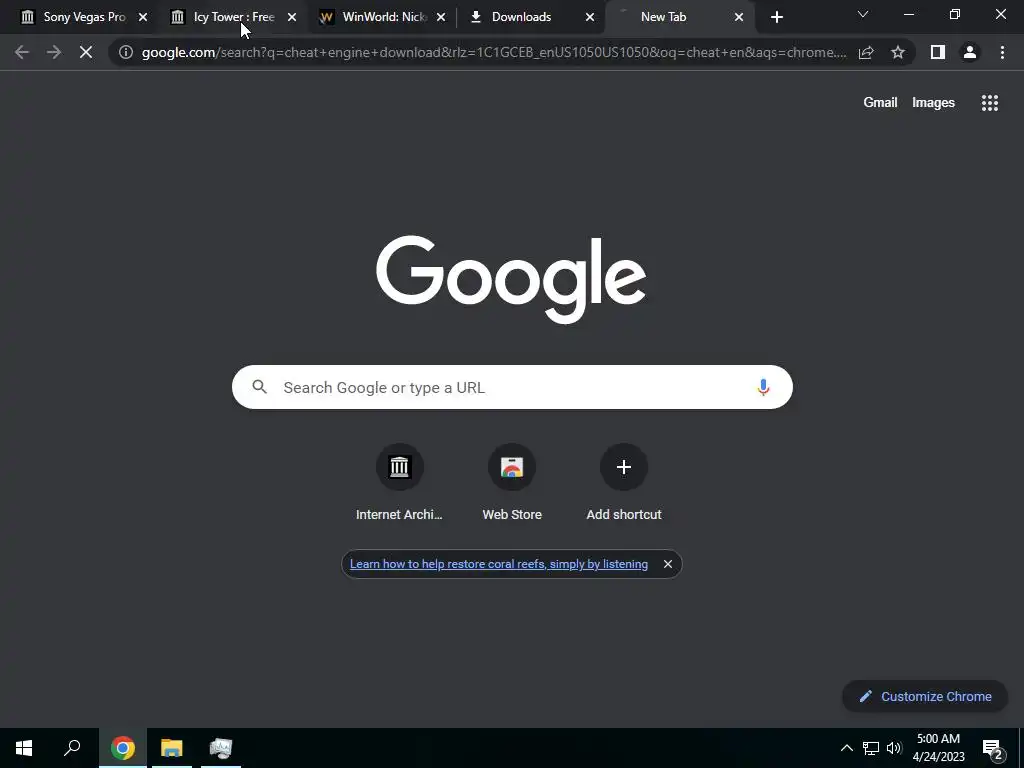The width and height of the screenshot is (1024, 768).
Task: Close the New Tab tab
Action: pos(739,17)
